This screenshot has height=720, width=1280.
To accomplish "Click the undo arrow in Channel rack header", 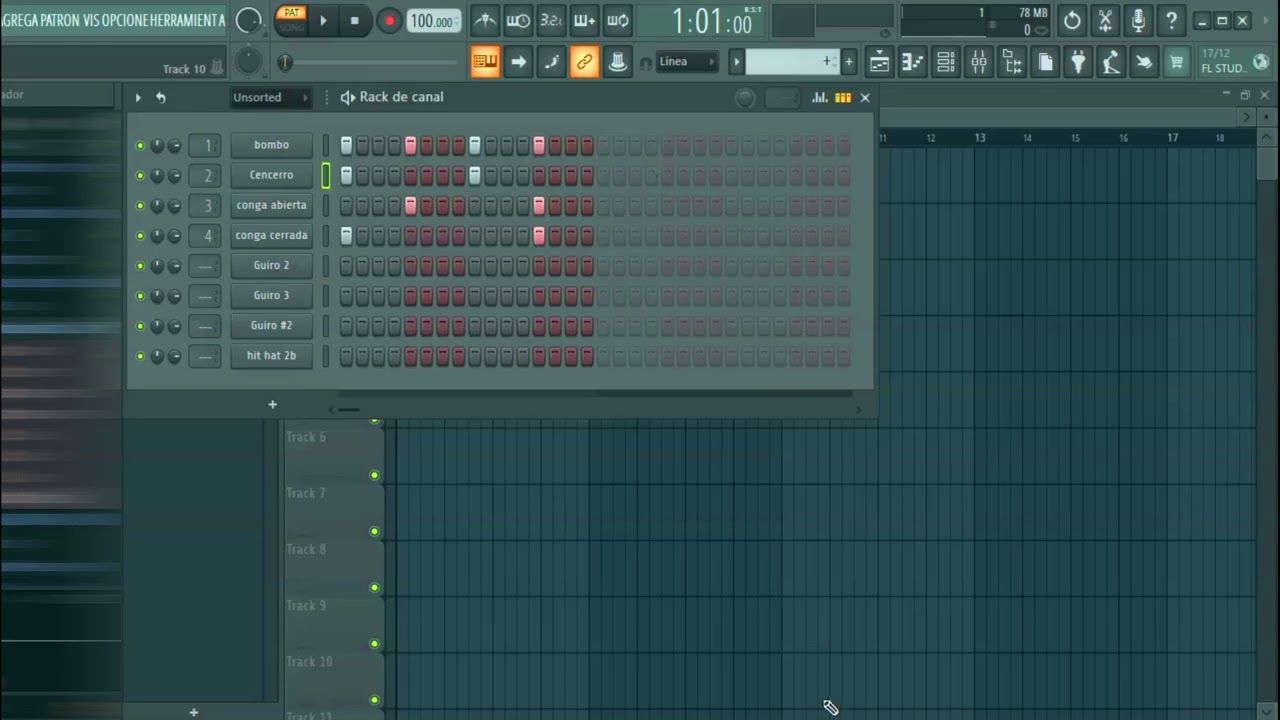I will click(x=161, y=97).
